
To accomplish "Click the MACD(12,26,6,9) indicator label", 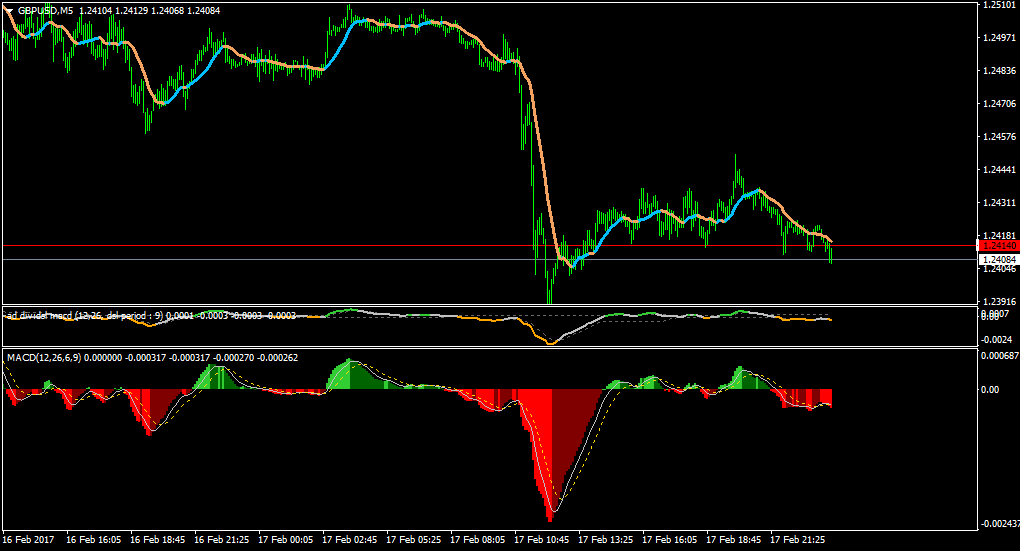I will (x=44, y=358).
